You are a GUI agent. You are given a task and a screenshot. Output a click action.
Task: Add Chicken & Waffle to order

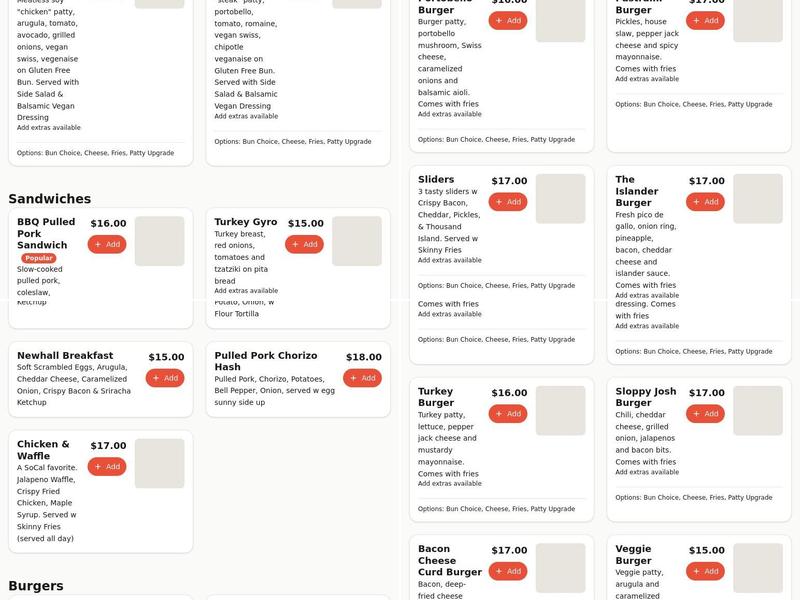[107, 466]
